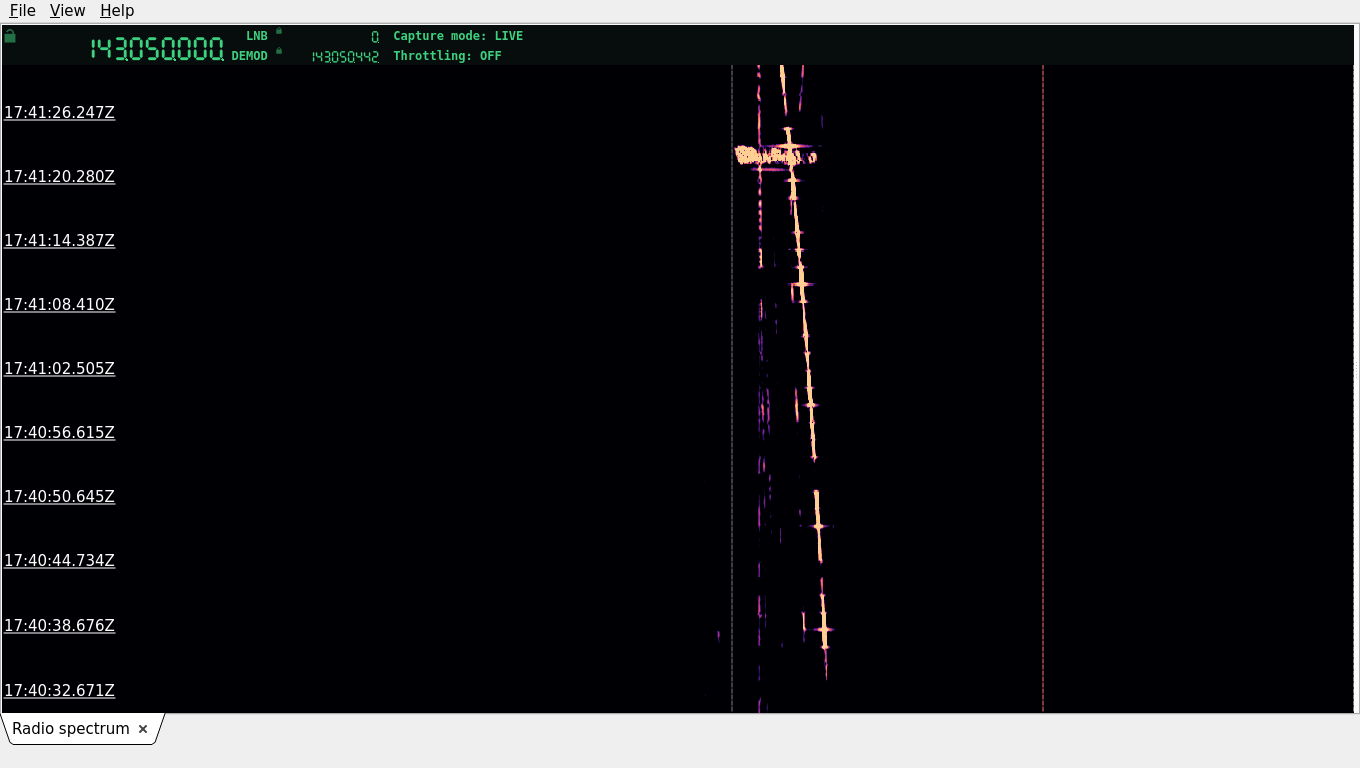Toggle the main frequency lock icon

(10, 36)
